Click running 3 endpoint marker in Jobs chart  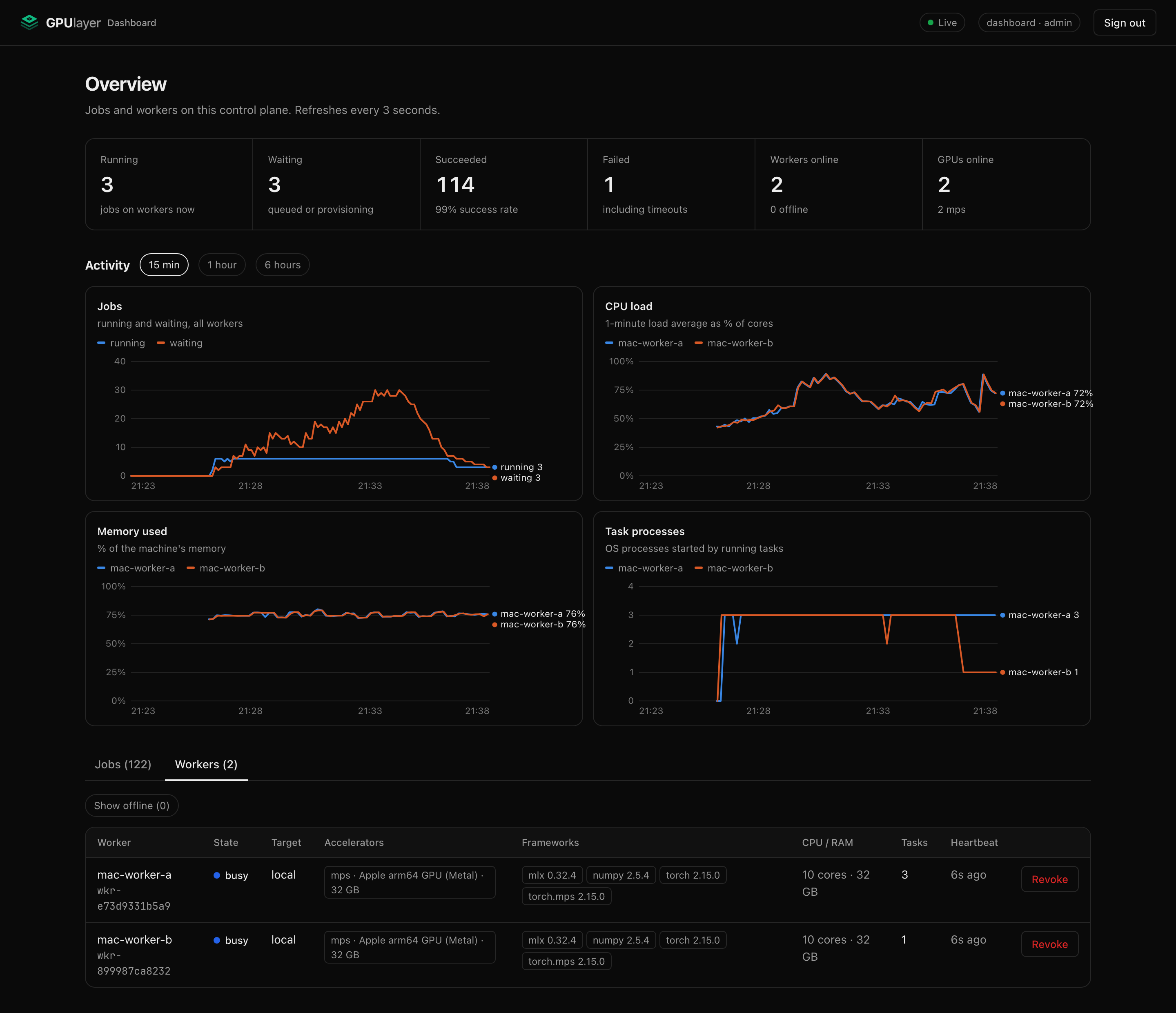pos(495,467)
